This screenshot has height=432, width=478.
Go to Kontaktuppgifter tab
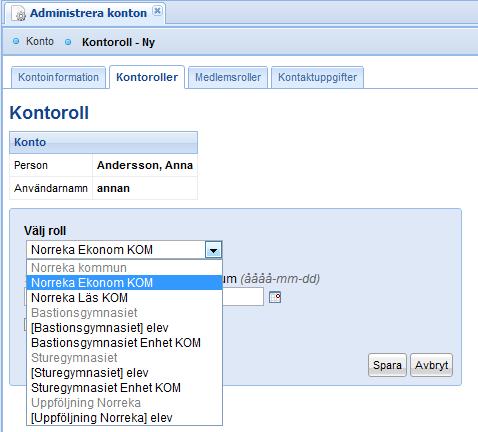317,77
